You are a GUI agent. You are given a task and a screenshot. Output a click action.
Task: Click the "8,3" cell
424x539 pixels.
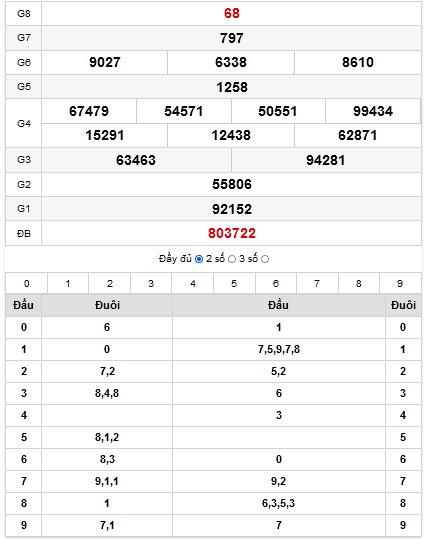pyautogui.click(x=107, y=459)
